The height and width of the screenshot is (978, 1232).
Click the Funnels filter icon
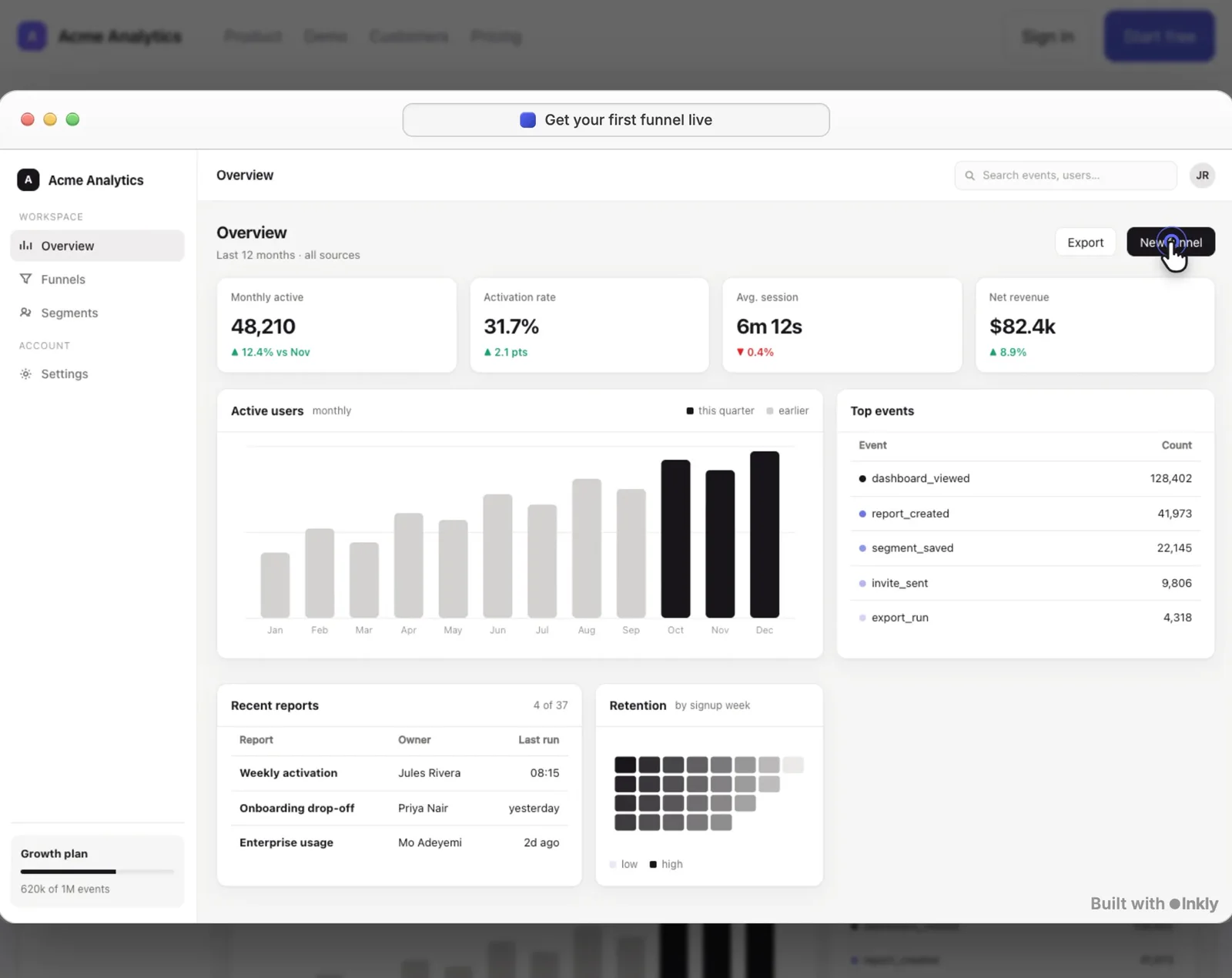pos(26,279)
